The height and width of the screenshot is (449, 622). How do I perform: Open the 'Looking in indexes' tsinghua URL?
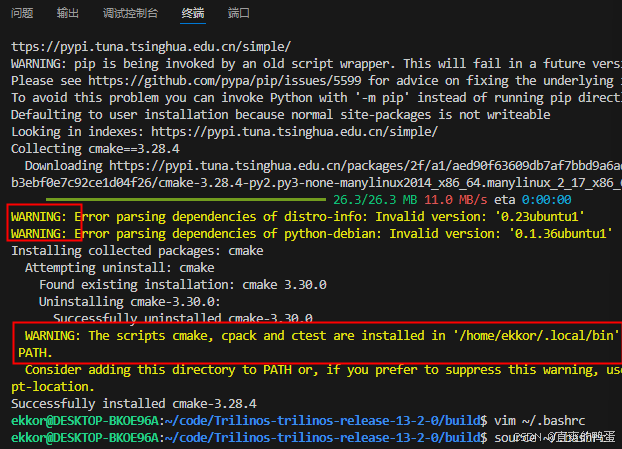[x=294, y=132]
